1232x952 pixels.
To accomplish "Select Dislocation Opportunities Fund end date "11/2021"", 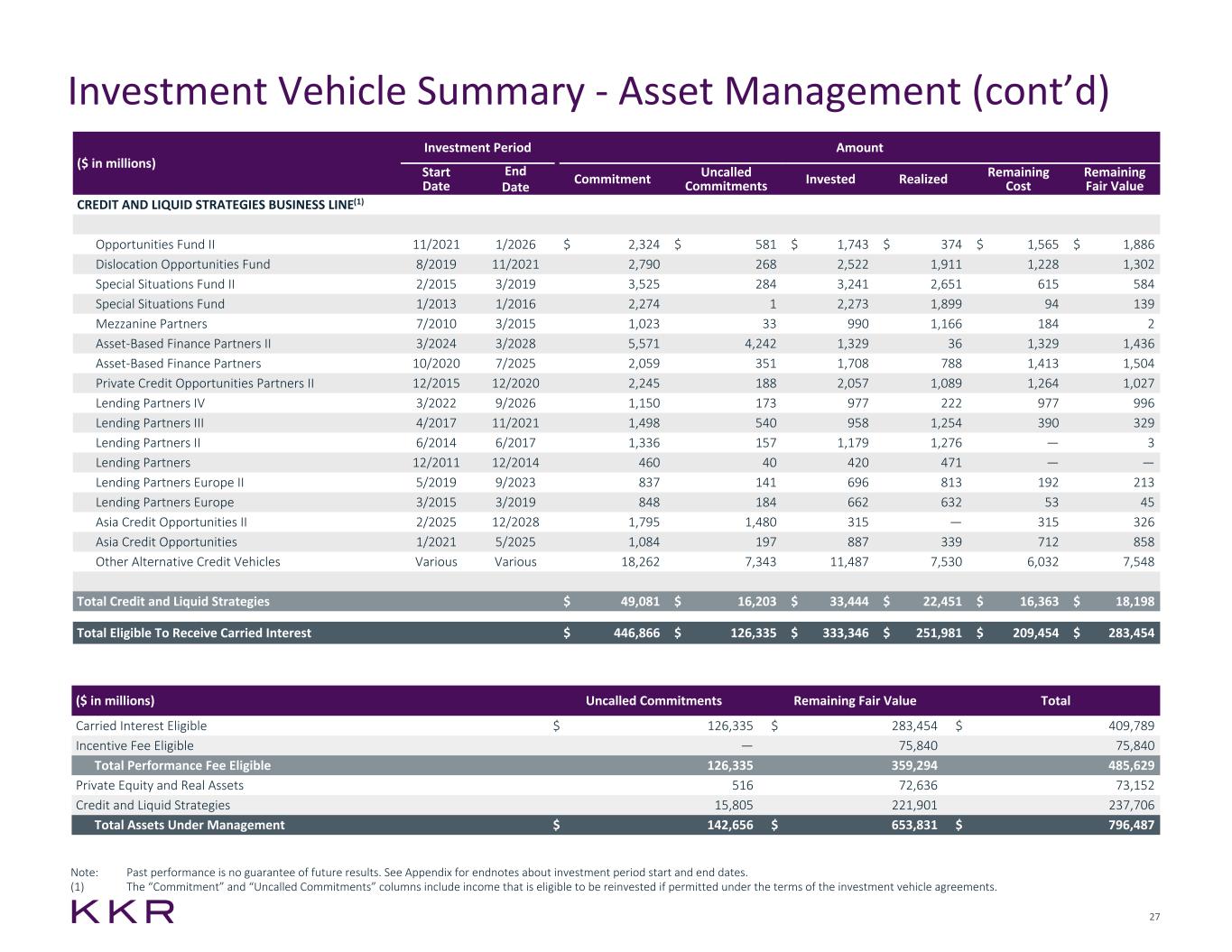I will click(x=515, y=264).
